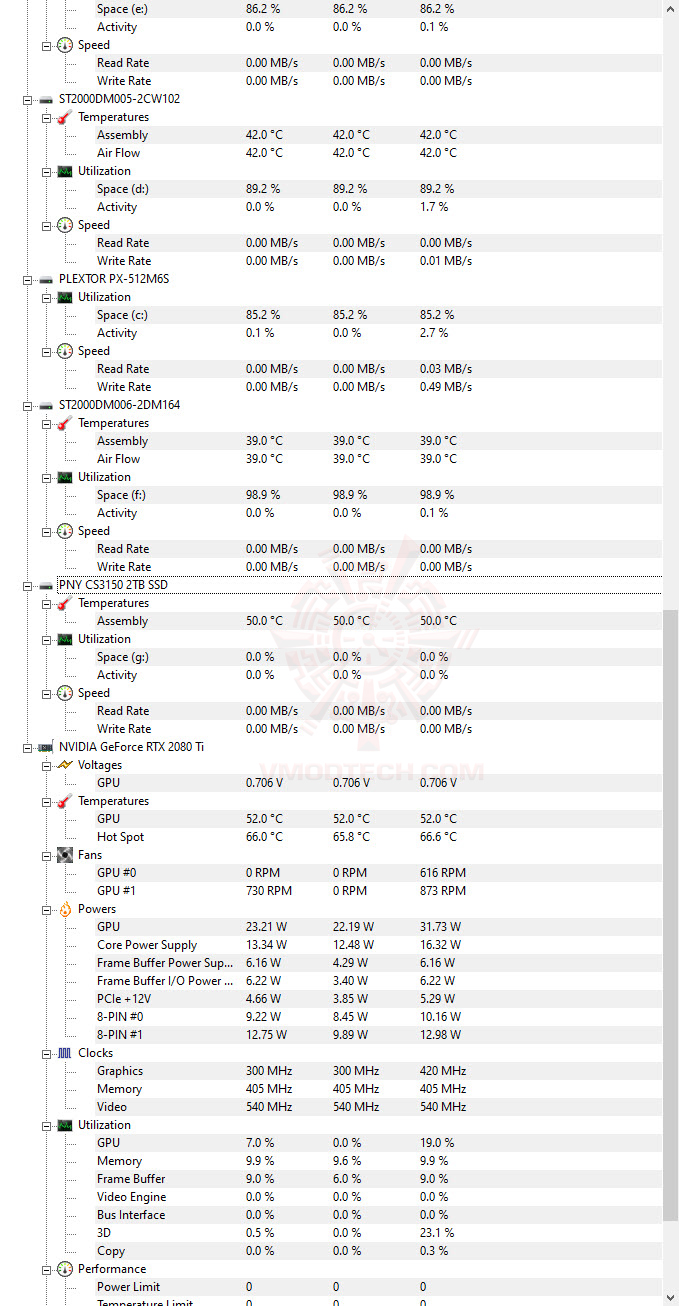Click the Fans icon under the NVIDIA GPU
The width and height of the screenshot is (679, 1306).
[x=65, y=855]
